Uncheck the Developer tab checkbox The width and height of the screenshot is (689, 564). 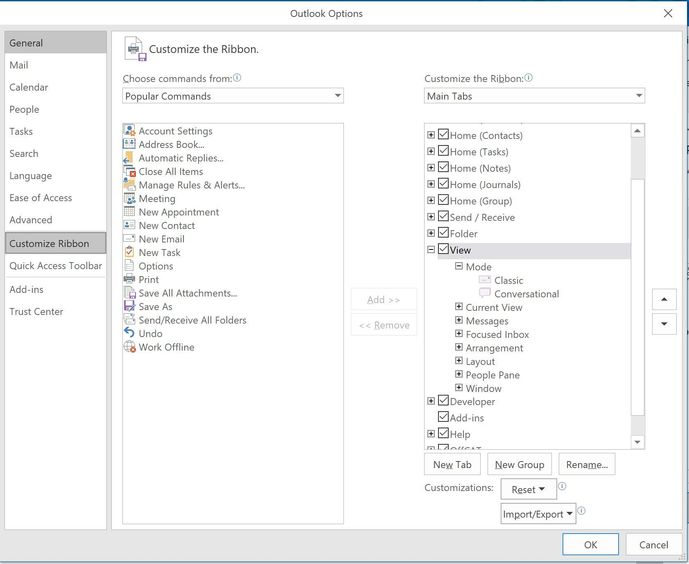(443, 401)
